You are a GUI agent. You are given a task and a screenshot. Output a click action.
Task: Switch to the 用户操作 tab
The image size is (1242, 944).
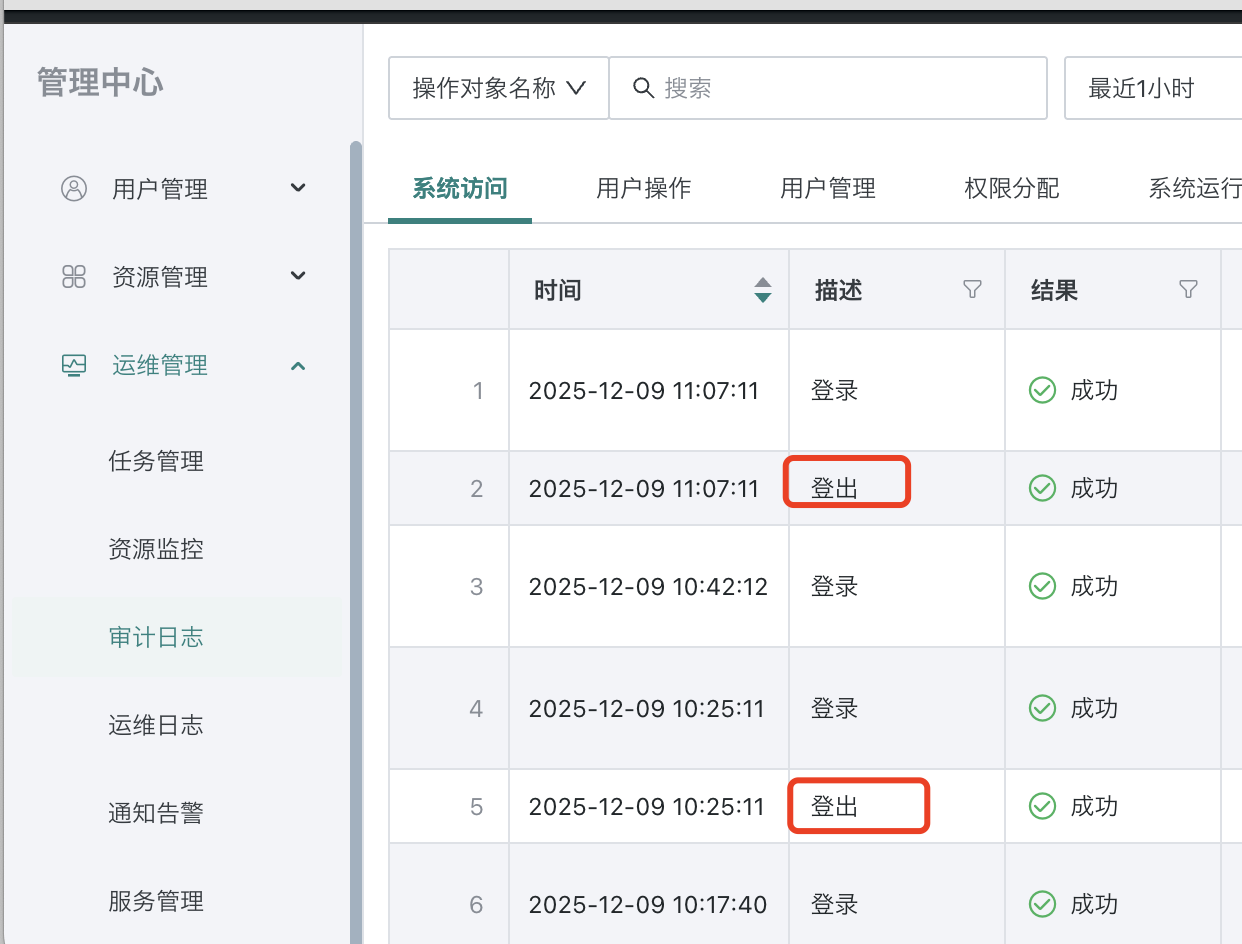(643, 188)
